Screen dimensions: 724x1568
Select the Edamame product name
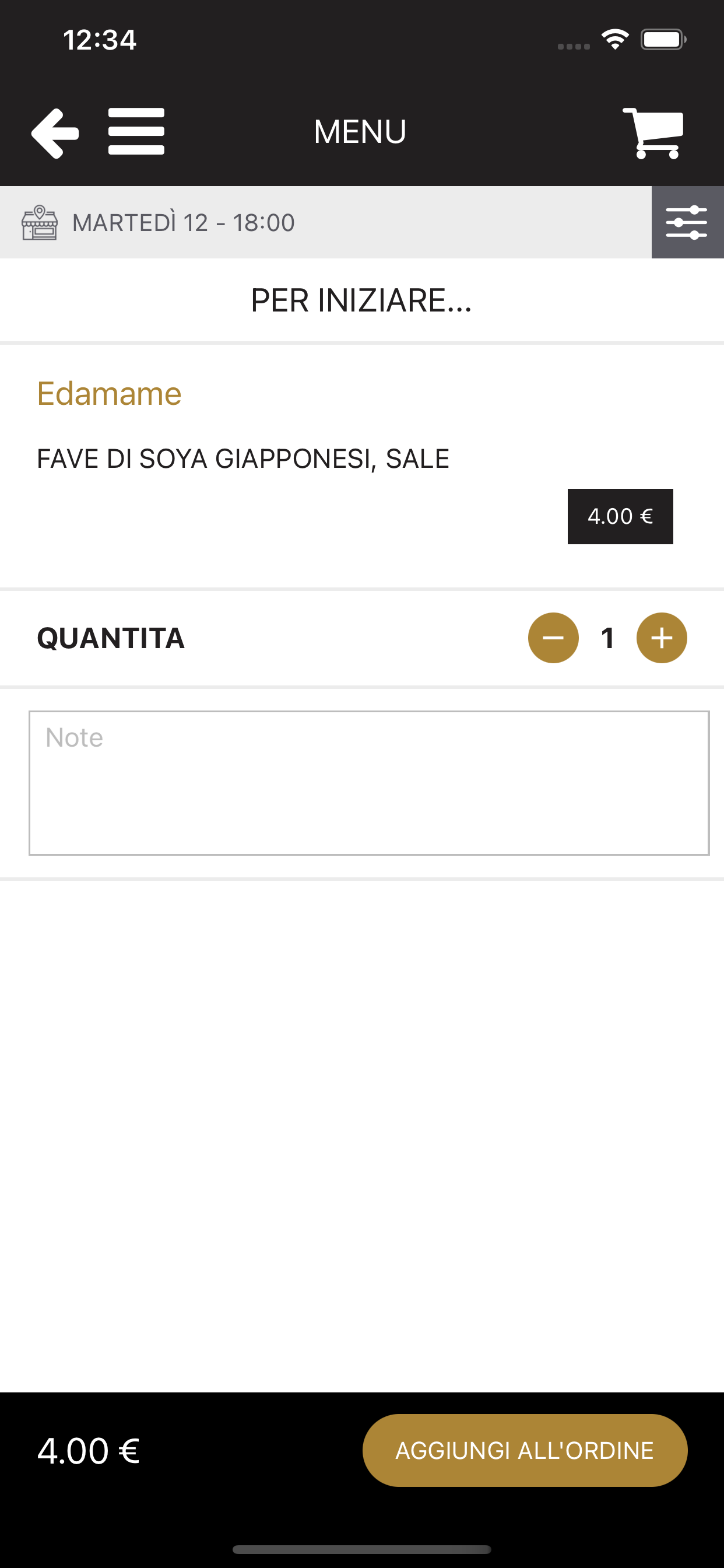click(x=109, y=393)
